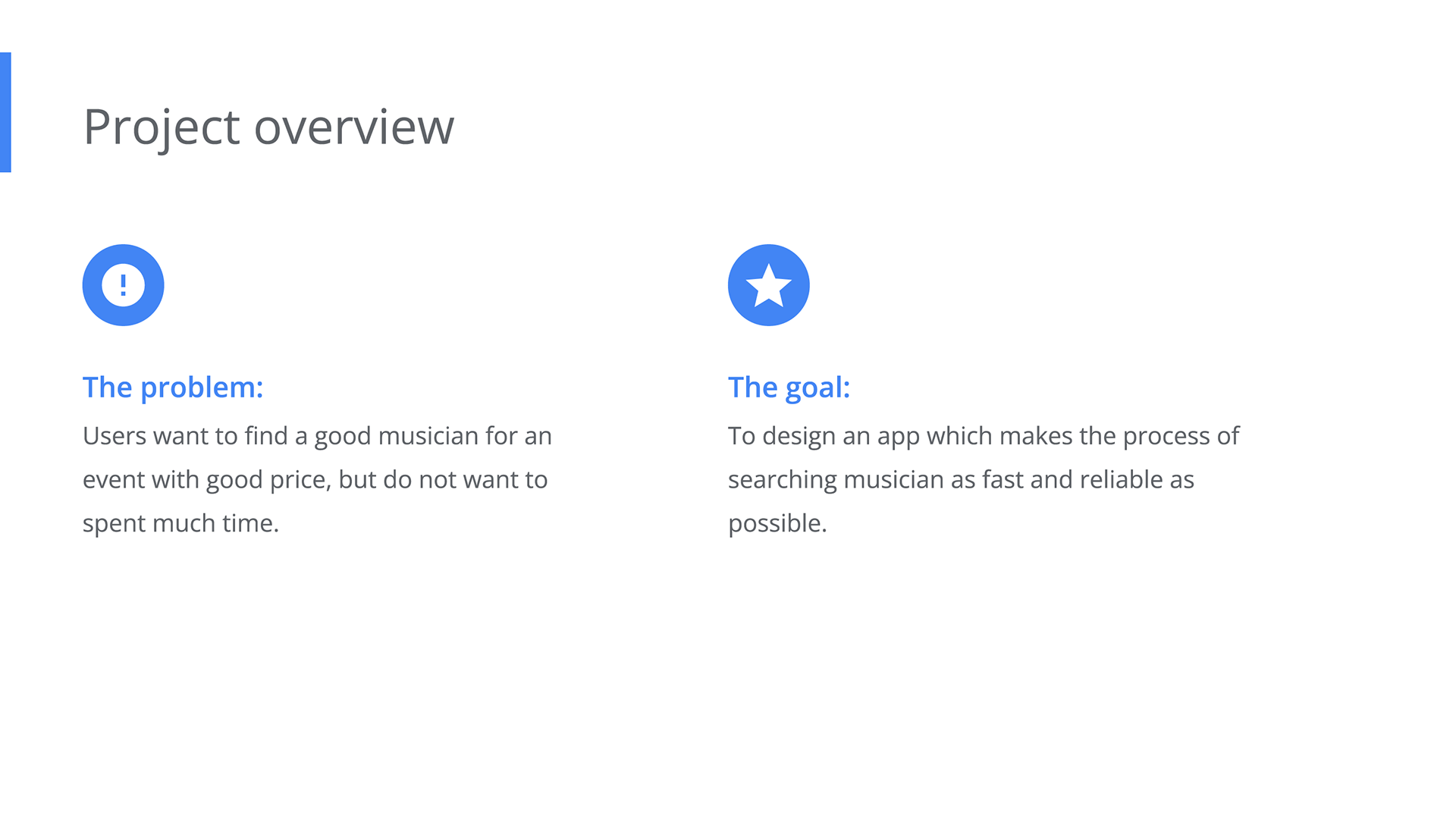Click the word "design" in goal text
Screen dimensions: 1456x819
799,436
